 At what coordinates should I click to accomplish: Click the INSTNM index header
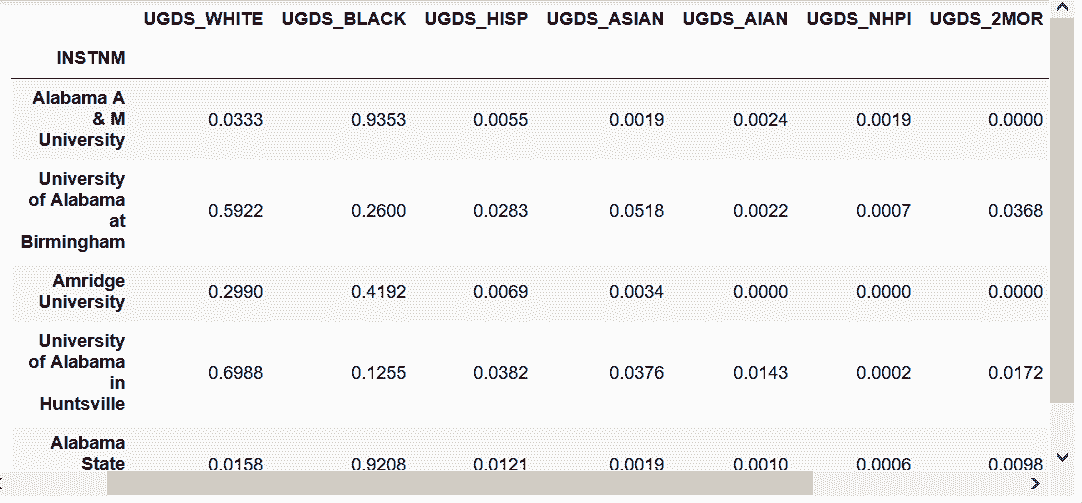pos(91,58)
